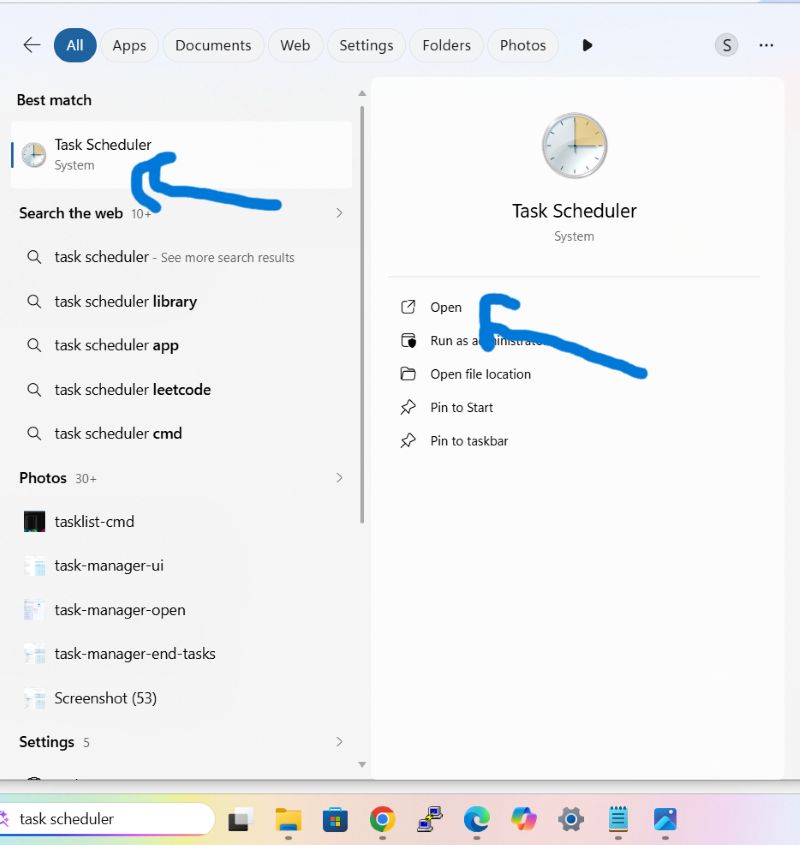Viewport: 800px width, 845px height.
Task: Click scroll up arrow of results list
Action: coord(362,93)
